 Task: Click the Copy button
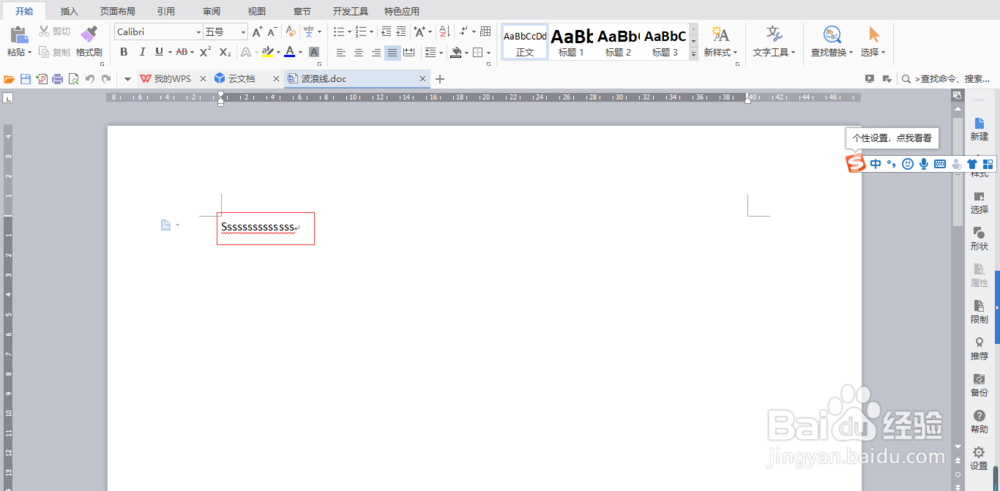tap(54, 52)
